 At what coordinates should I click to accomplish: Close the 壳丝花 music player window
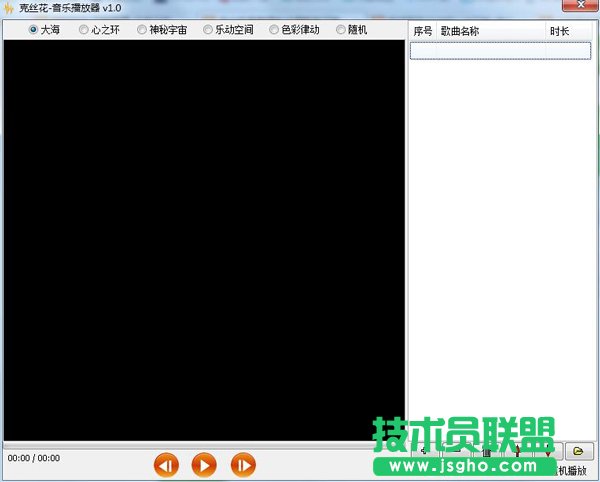coord(580,5)
